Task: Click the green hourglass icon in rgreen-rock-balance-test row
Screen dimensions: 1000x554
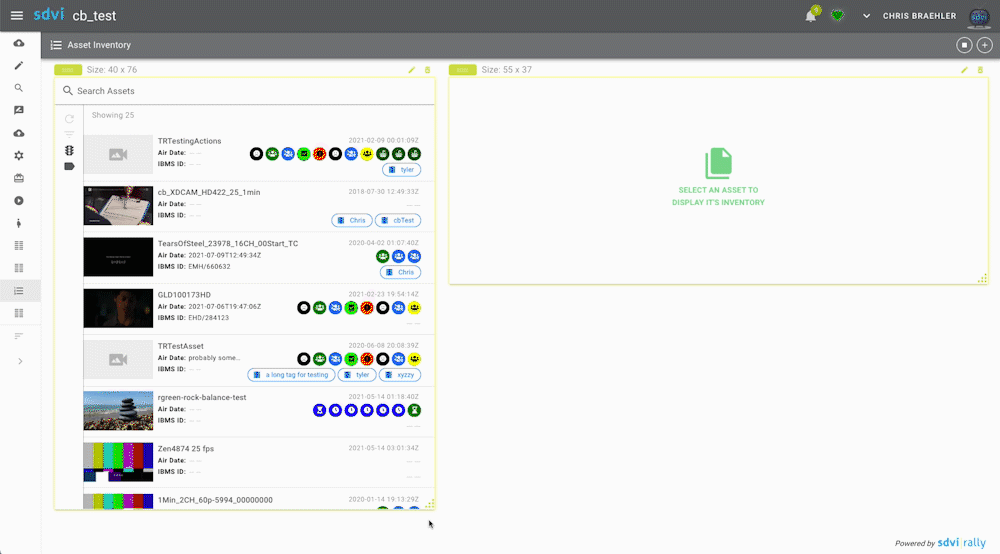Action: pyautogui.click(x=415, y=411)
